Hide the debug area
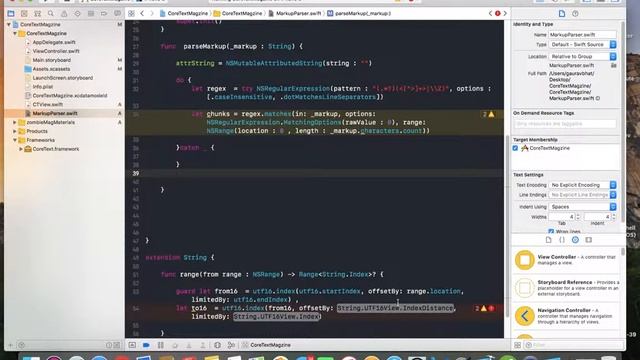 pos(132,345)
